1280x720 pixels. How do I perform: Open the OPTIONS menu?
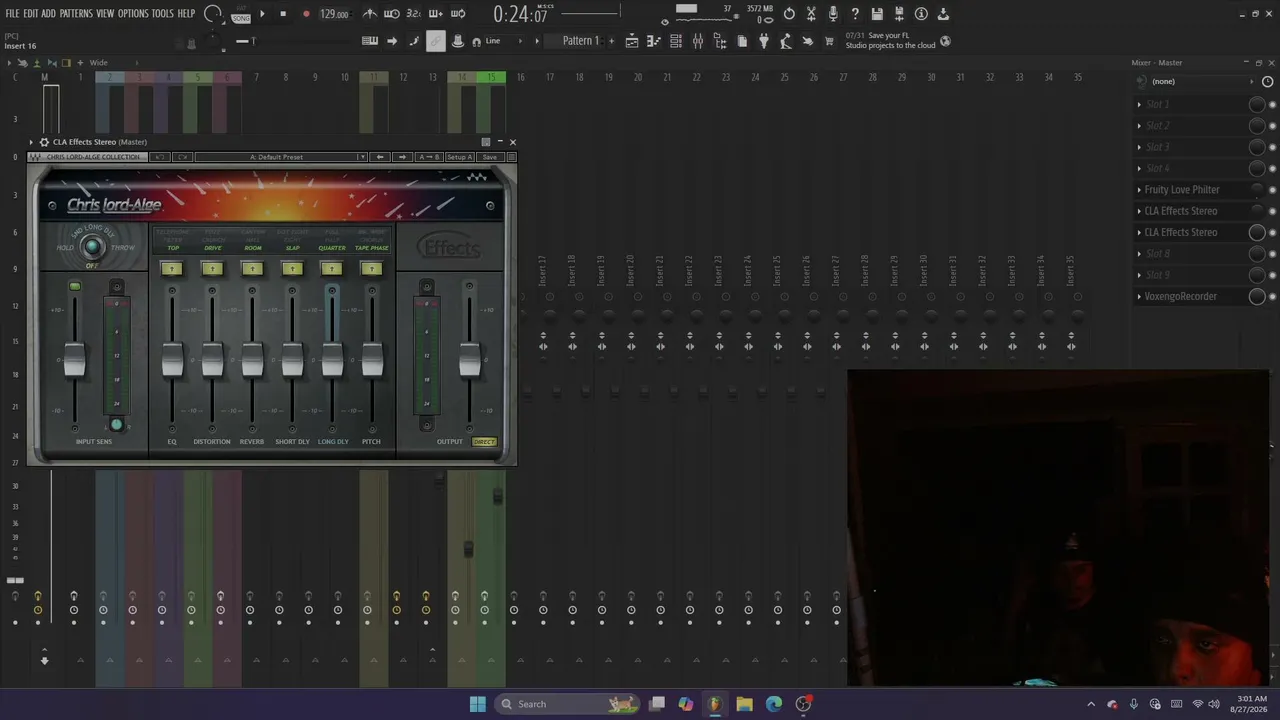click(x=133, y=14)
